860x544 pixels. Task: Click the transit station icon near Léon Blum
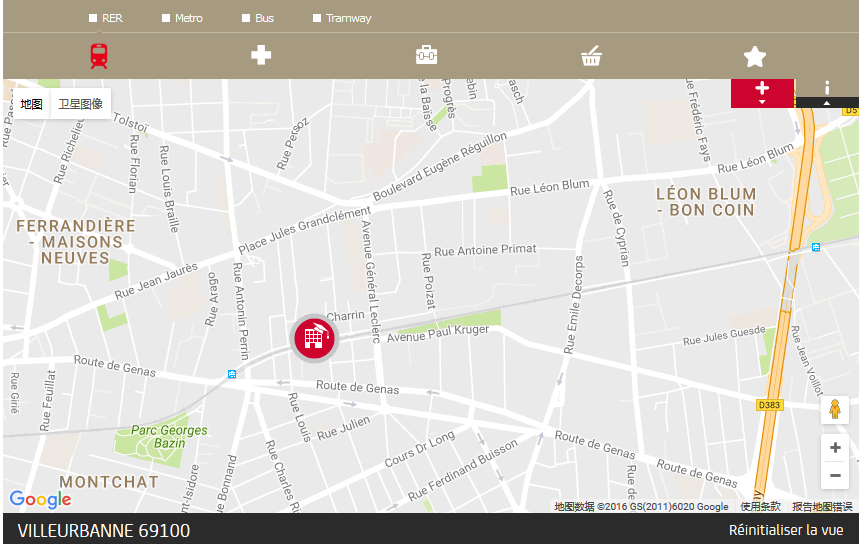[x=816, y=247]
